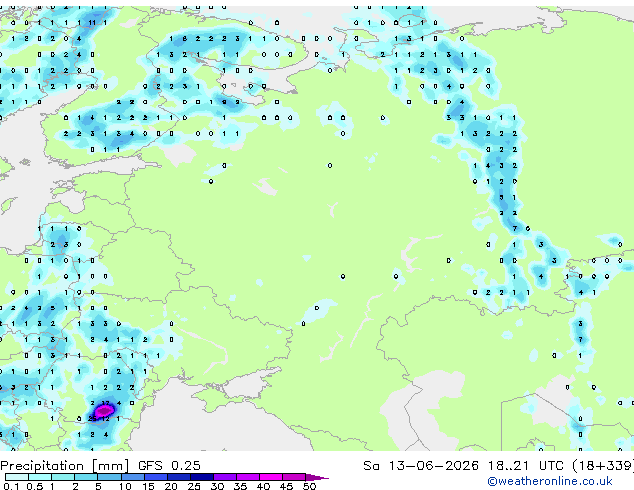Screen dimensions: 634x490
Task: Pick the 30–35 mm purple legend swatch
Action: click(x=225, y=477)
